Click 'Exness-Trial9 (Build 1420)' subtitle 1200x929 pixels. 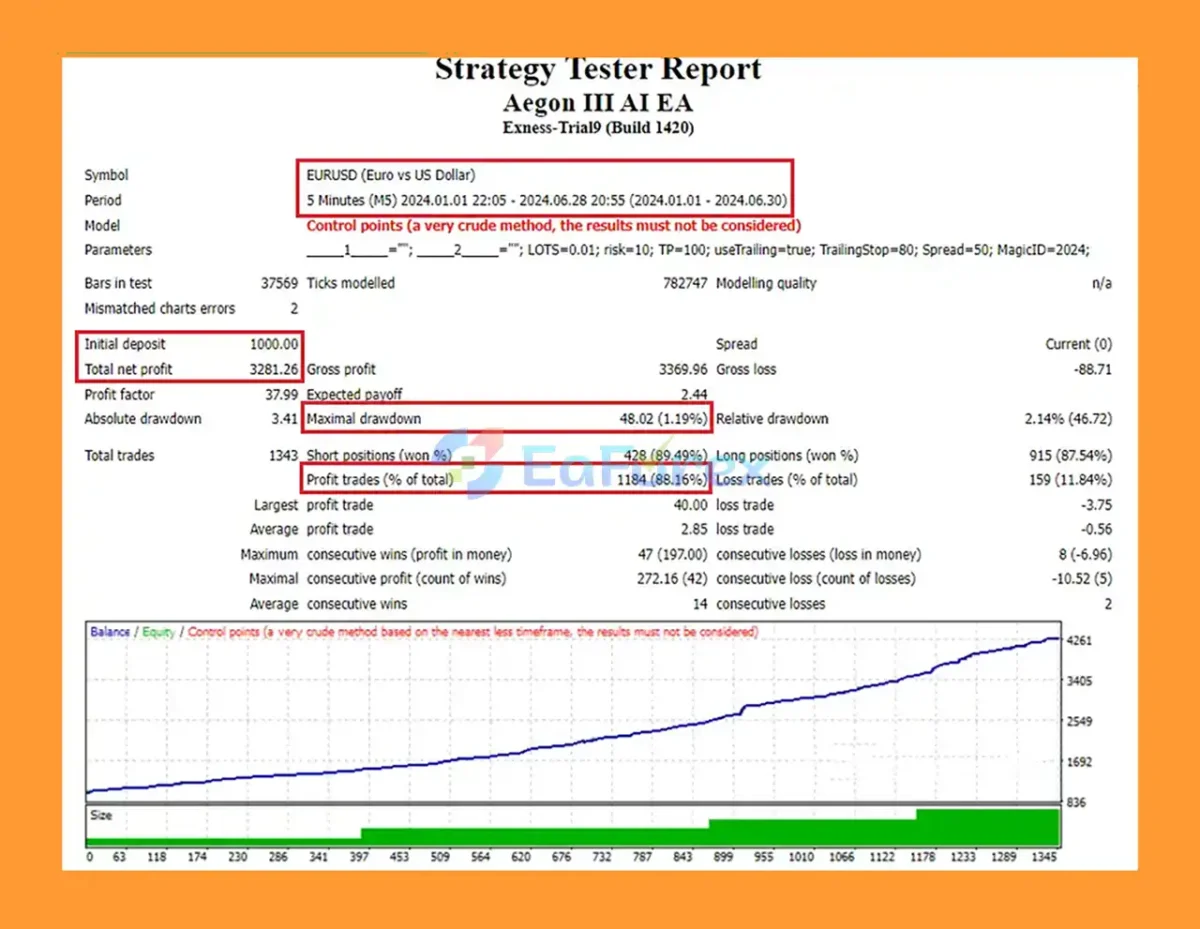coord(598,128)
